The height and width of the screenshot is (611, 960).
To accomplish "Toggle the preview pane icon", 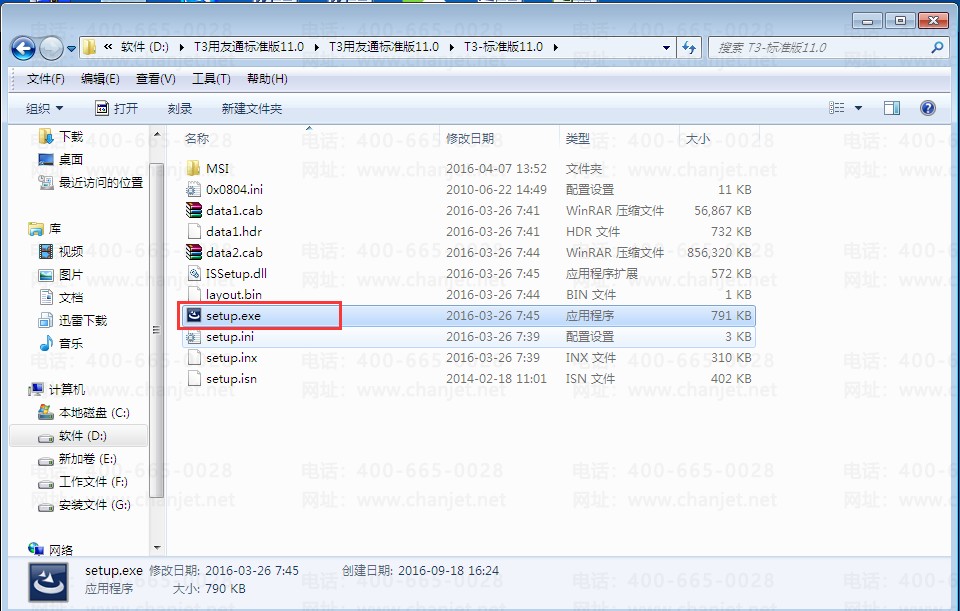I will click(x=892, y=108).
